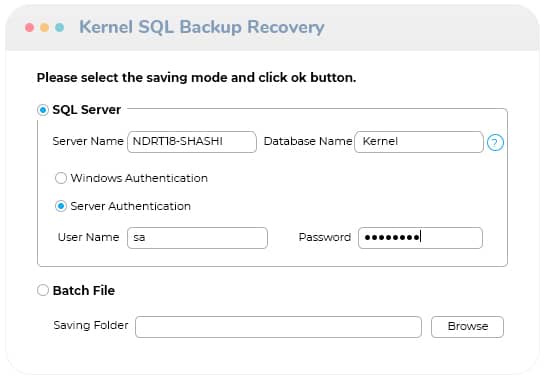Click the 'Server Name' label
The image size is (545, 380).
(88, 141)
